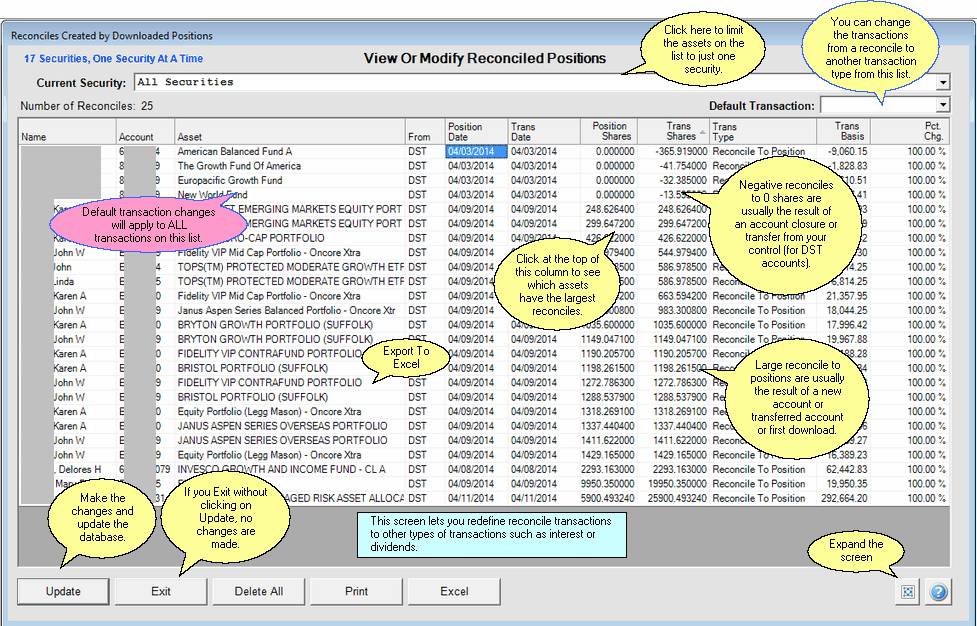Click the Print button
This screenshot has width=977, height=626.
coord(357,591)
